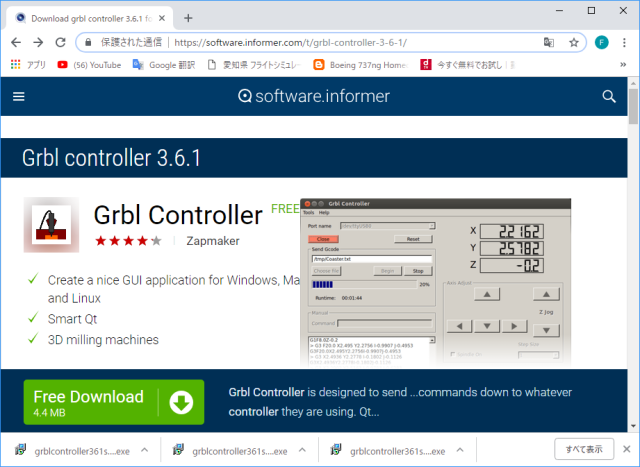Show more bookmarks with chevron
This screenshot has height=467, width=640.
pyautogui.click(x=623, y=64)
